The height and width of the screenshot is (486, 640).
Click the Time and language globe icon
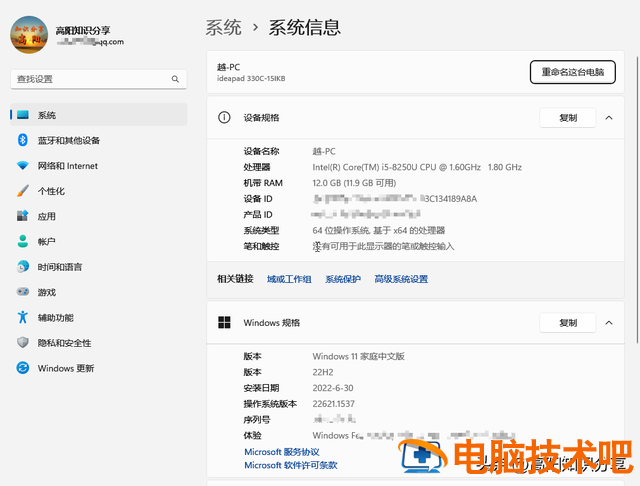23,266
